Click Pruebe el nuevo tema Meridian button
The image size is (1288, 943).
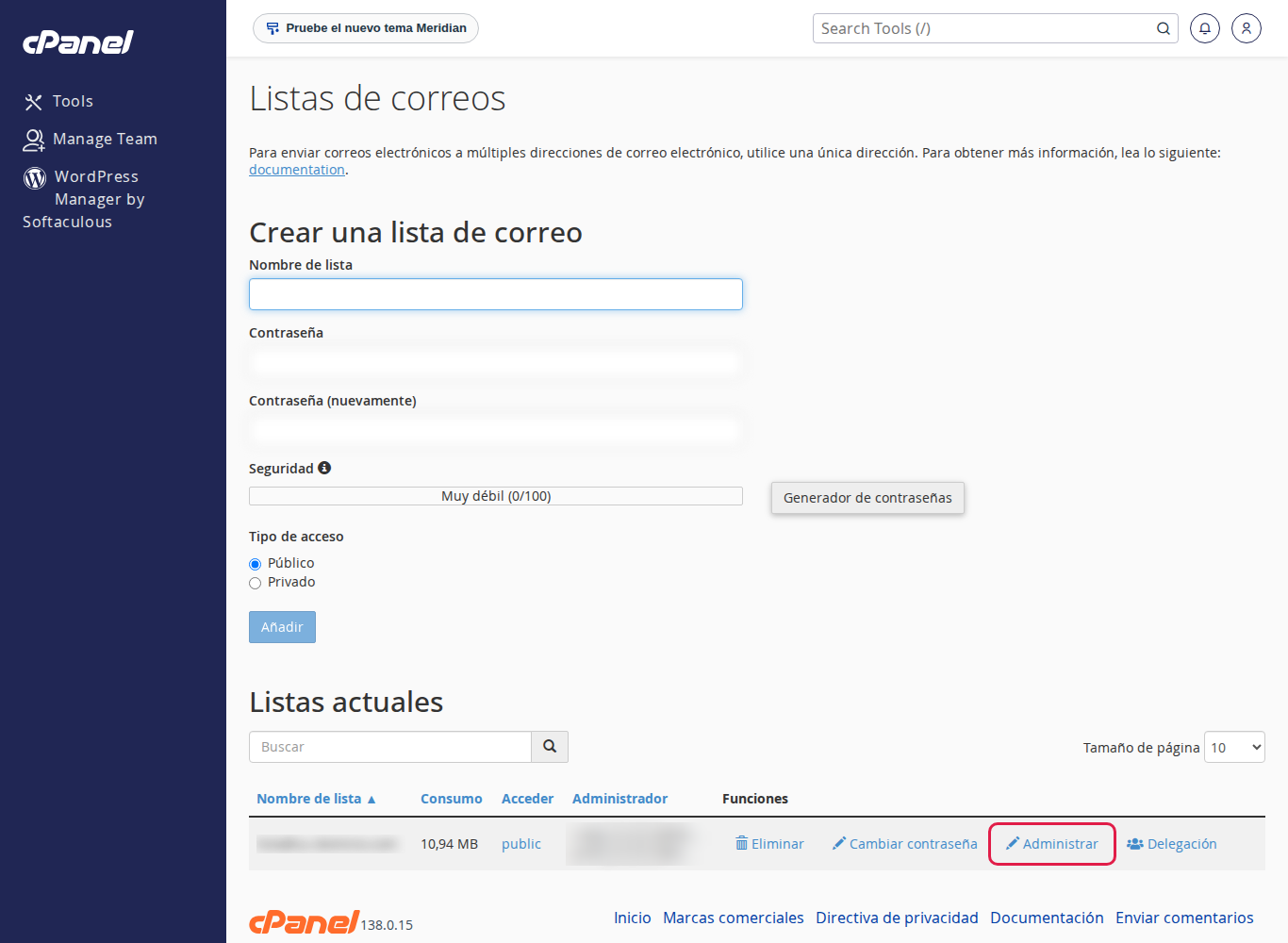[x=366, y=28]
